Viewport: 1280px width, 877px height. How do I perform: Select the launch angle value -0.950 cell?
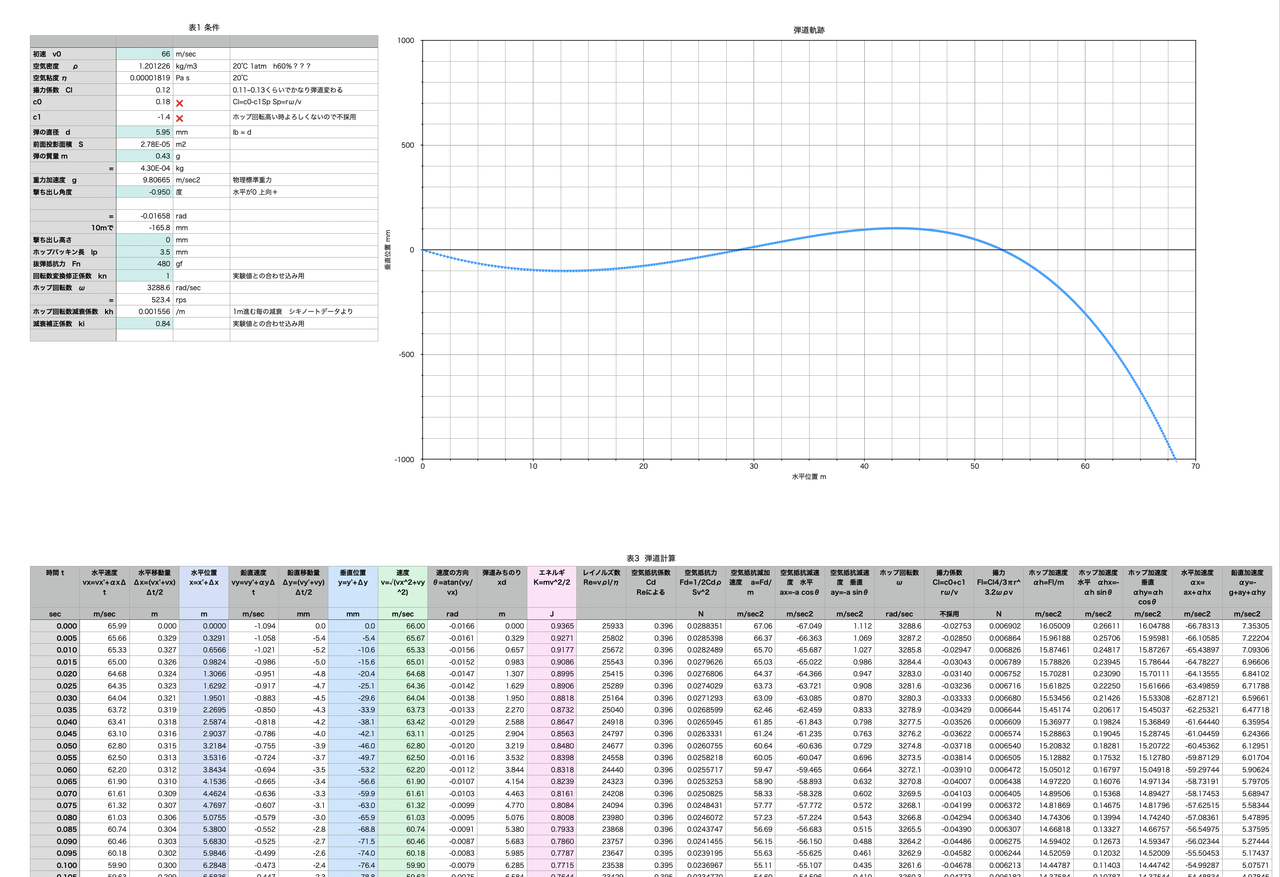[145, 192]
